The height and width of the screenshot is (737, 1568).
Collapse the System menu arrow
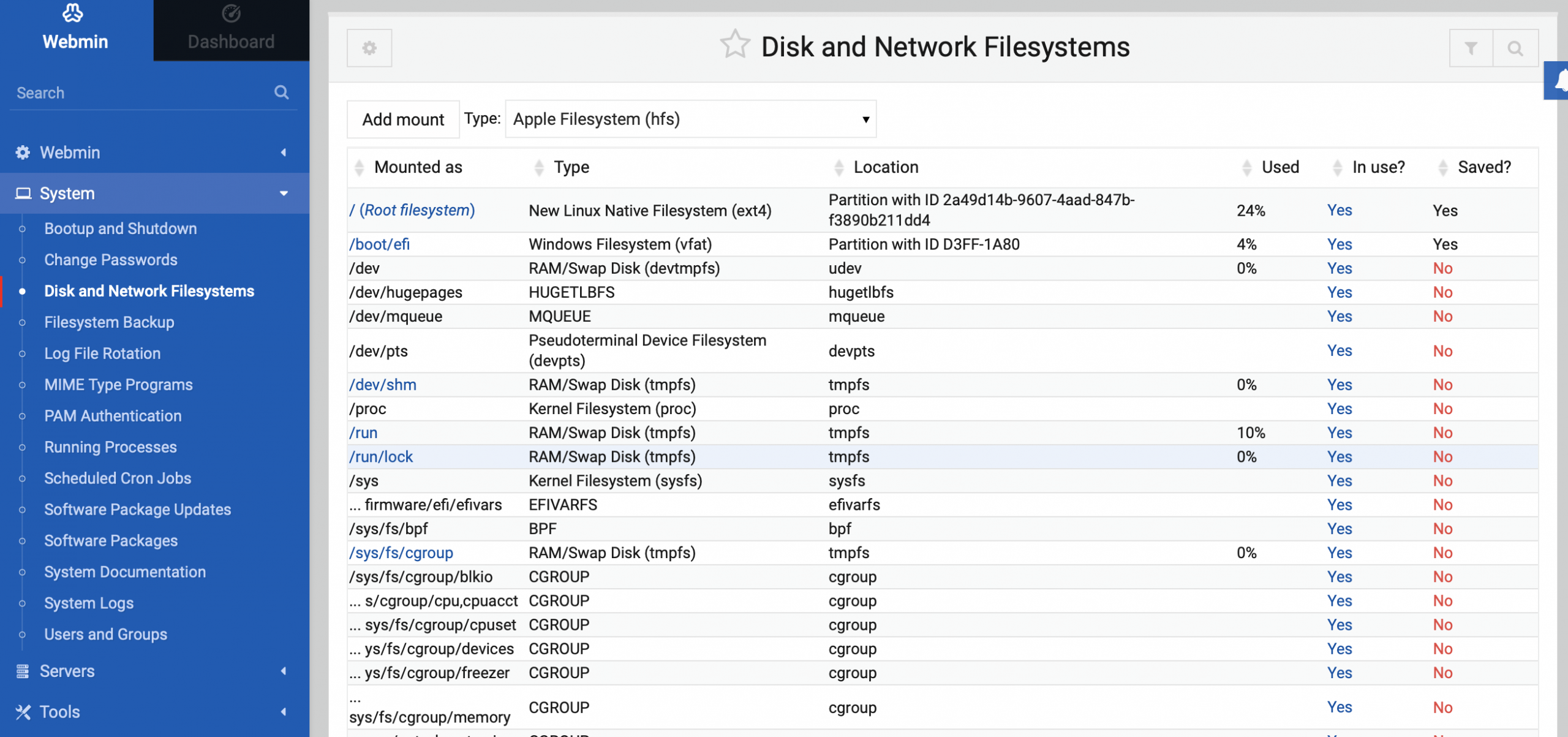pos(284,194)
